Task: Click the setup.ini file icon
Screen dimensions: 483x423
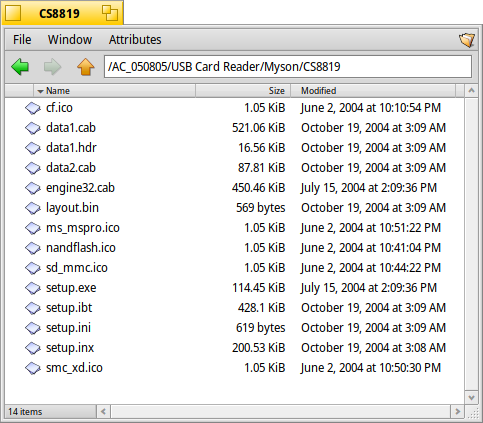Action: tap(33, 328)
